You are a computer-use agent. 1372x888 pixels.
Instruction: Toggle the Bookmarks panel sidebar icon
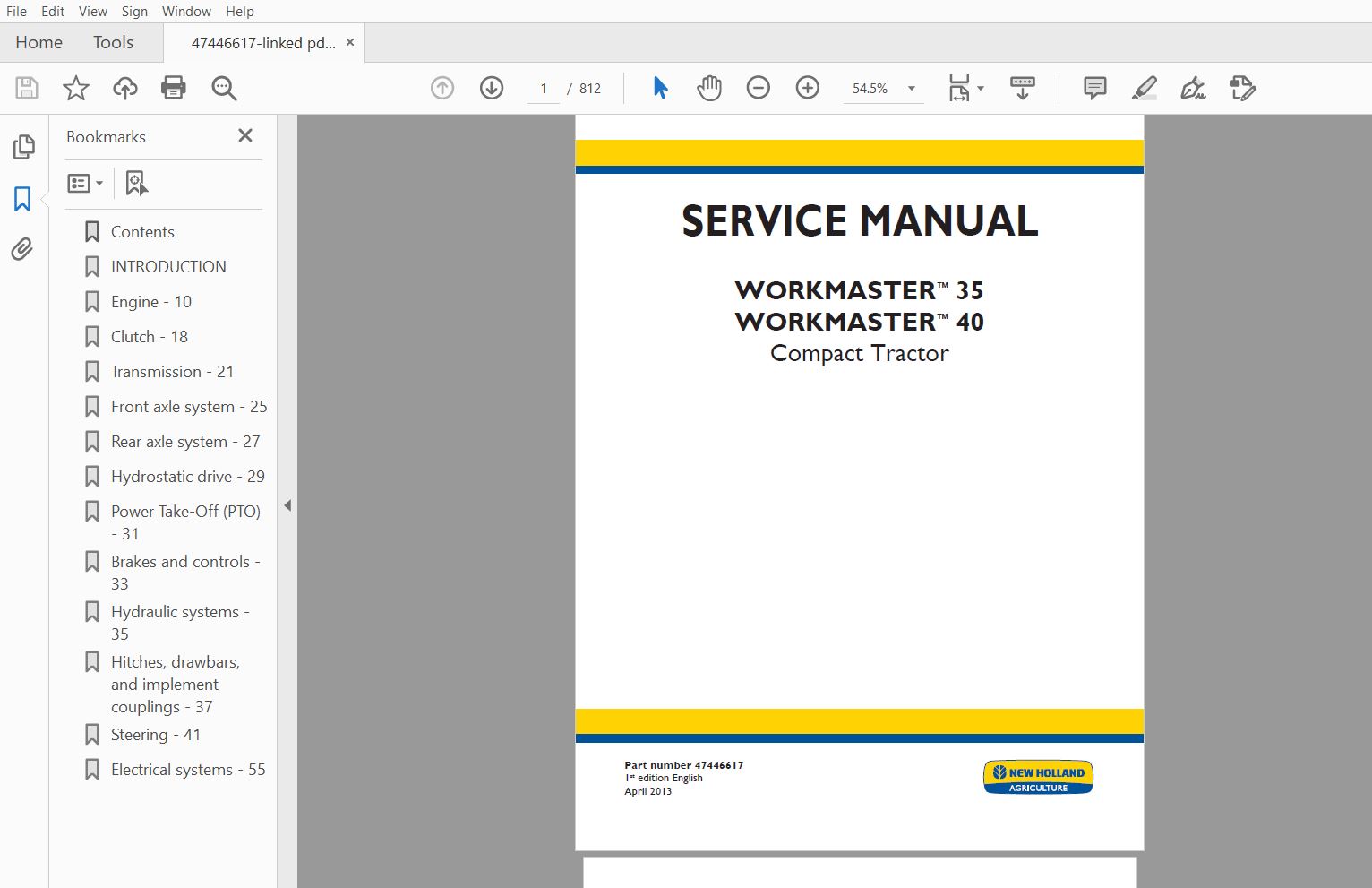22,198
